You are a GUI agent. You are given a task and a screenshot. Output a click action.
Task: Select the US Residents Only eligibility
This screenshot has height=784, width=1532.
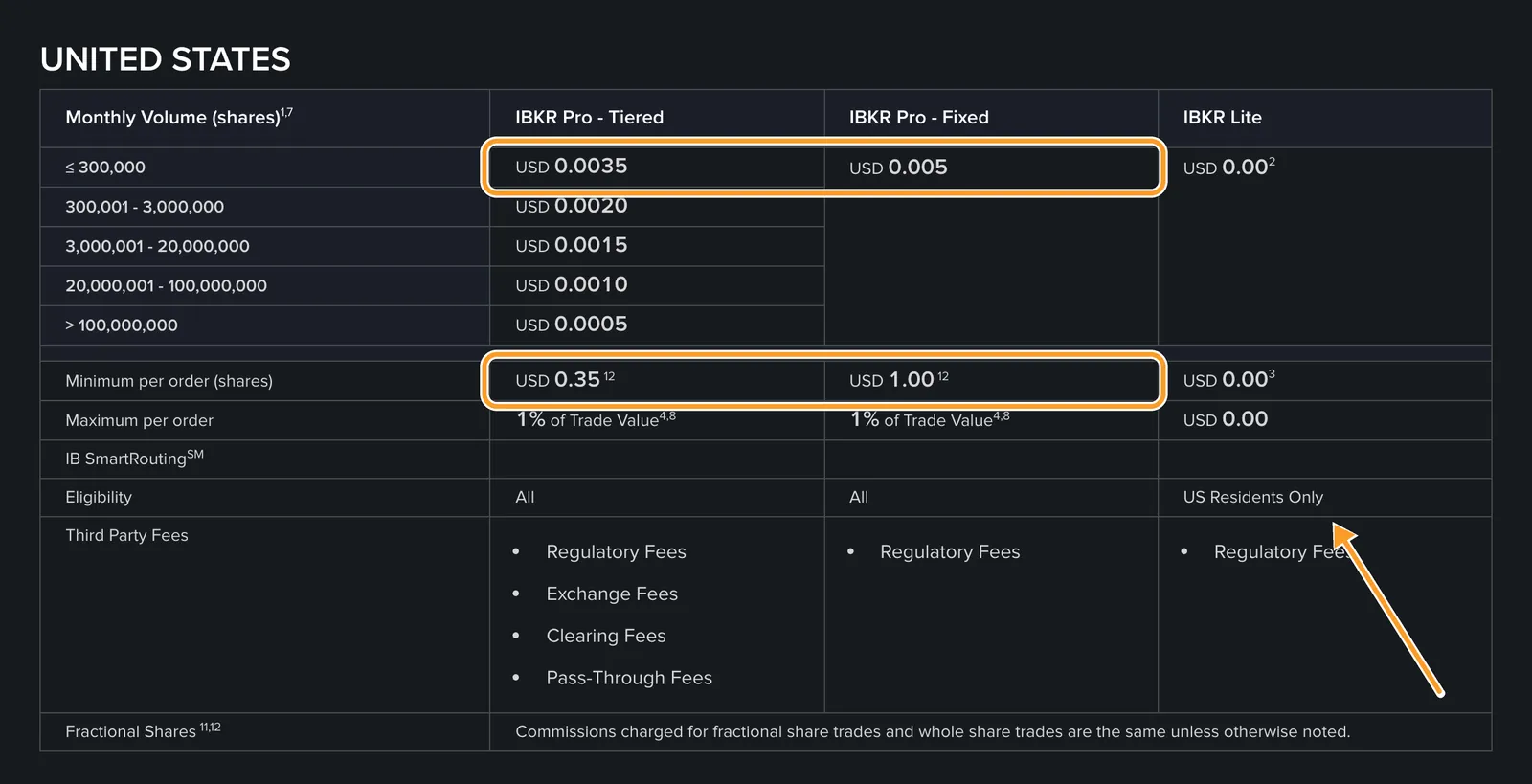click(1252, 497)
